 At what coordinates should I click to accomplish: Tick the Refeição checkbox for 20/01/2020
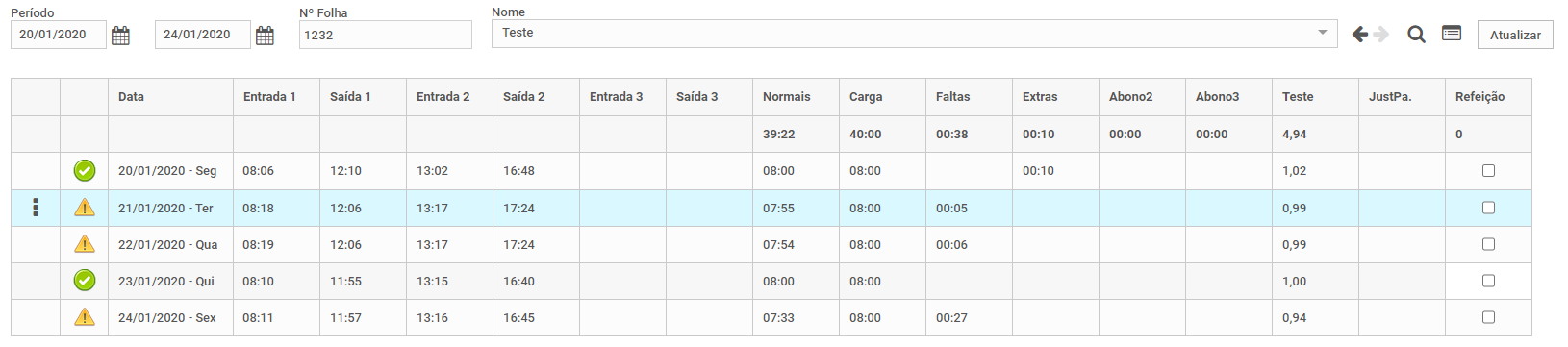click(1488, 171)
